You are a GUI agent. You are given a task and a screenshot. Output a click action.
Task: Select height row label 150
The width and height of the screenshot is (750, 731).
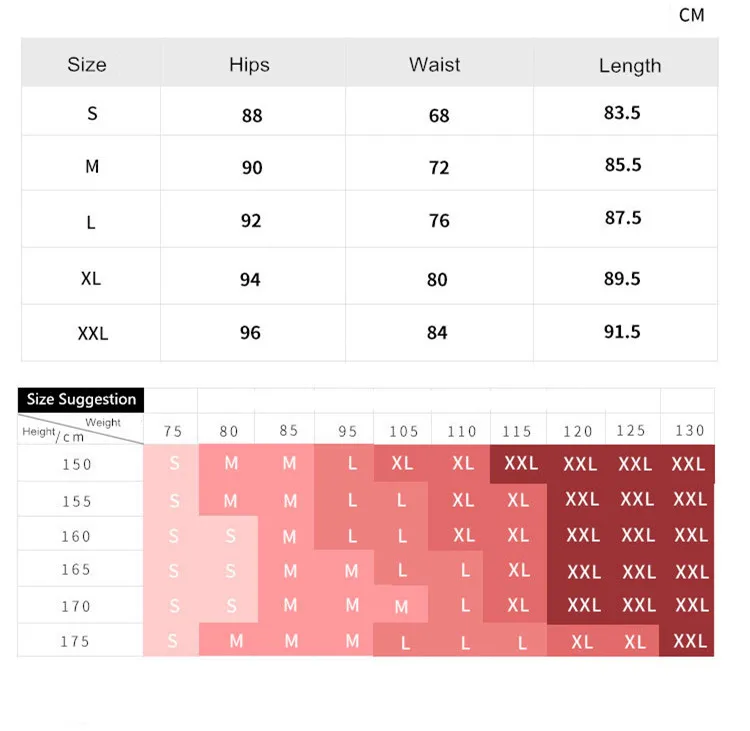77,464
